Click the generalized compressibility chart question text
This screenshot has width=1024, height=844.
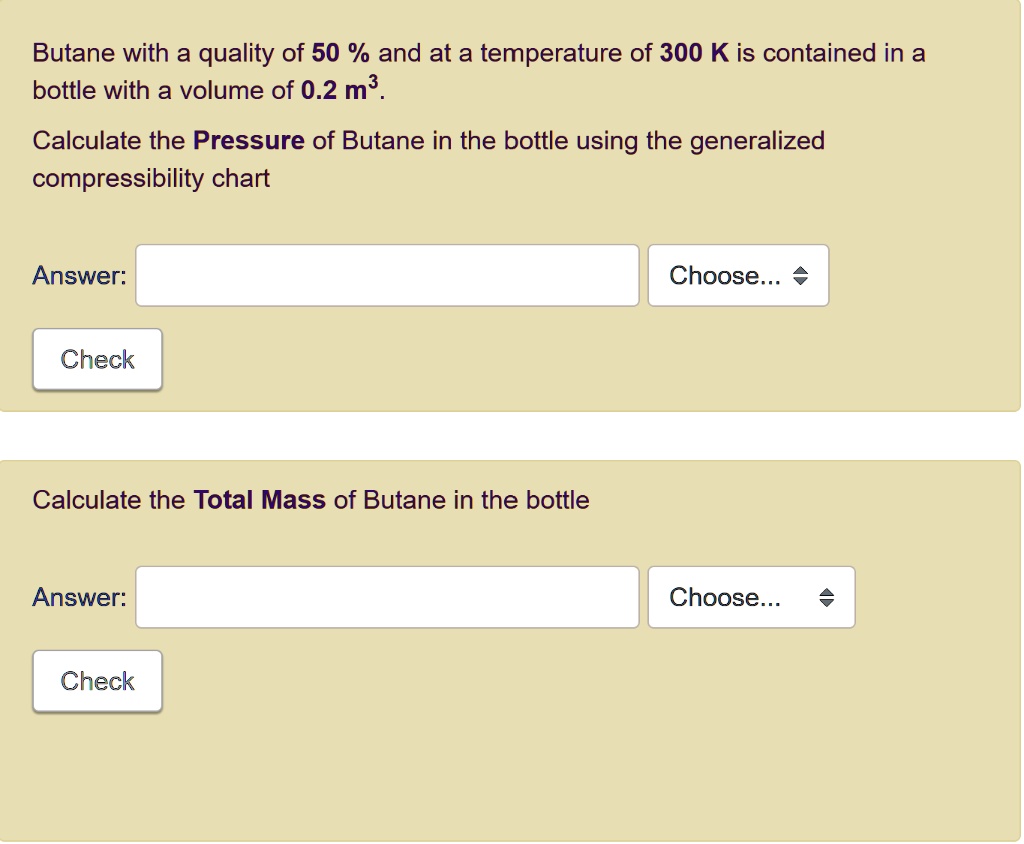pos(428,159)
